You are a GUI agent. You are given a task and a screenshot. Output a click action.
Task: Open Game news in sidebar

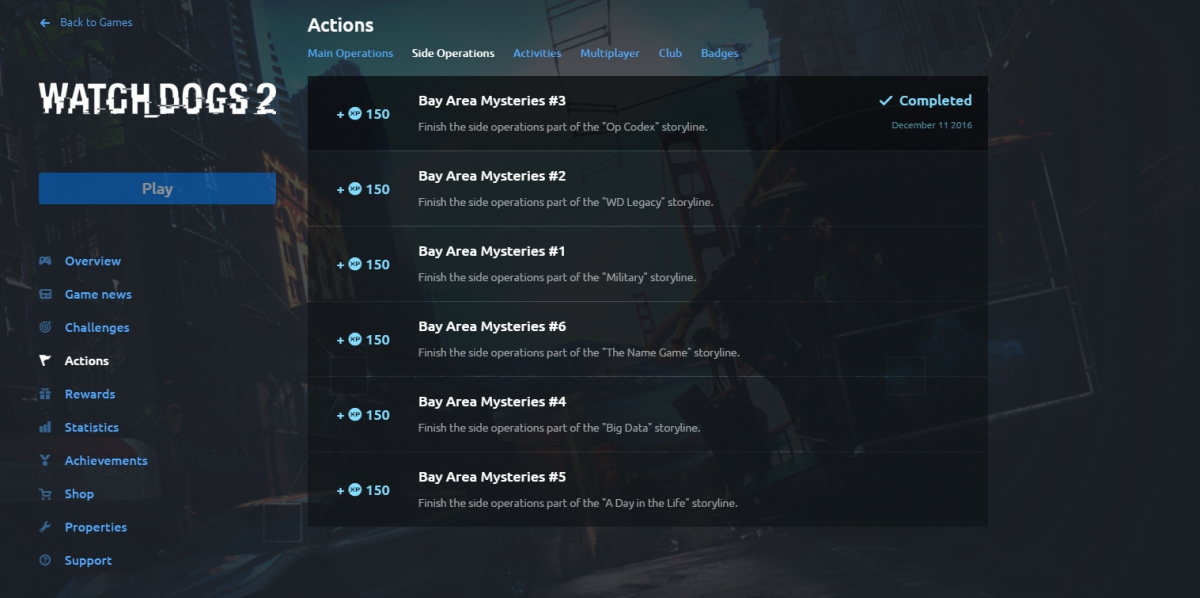pos(98,294)
